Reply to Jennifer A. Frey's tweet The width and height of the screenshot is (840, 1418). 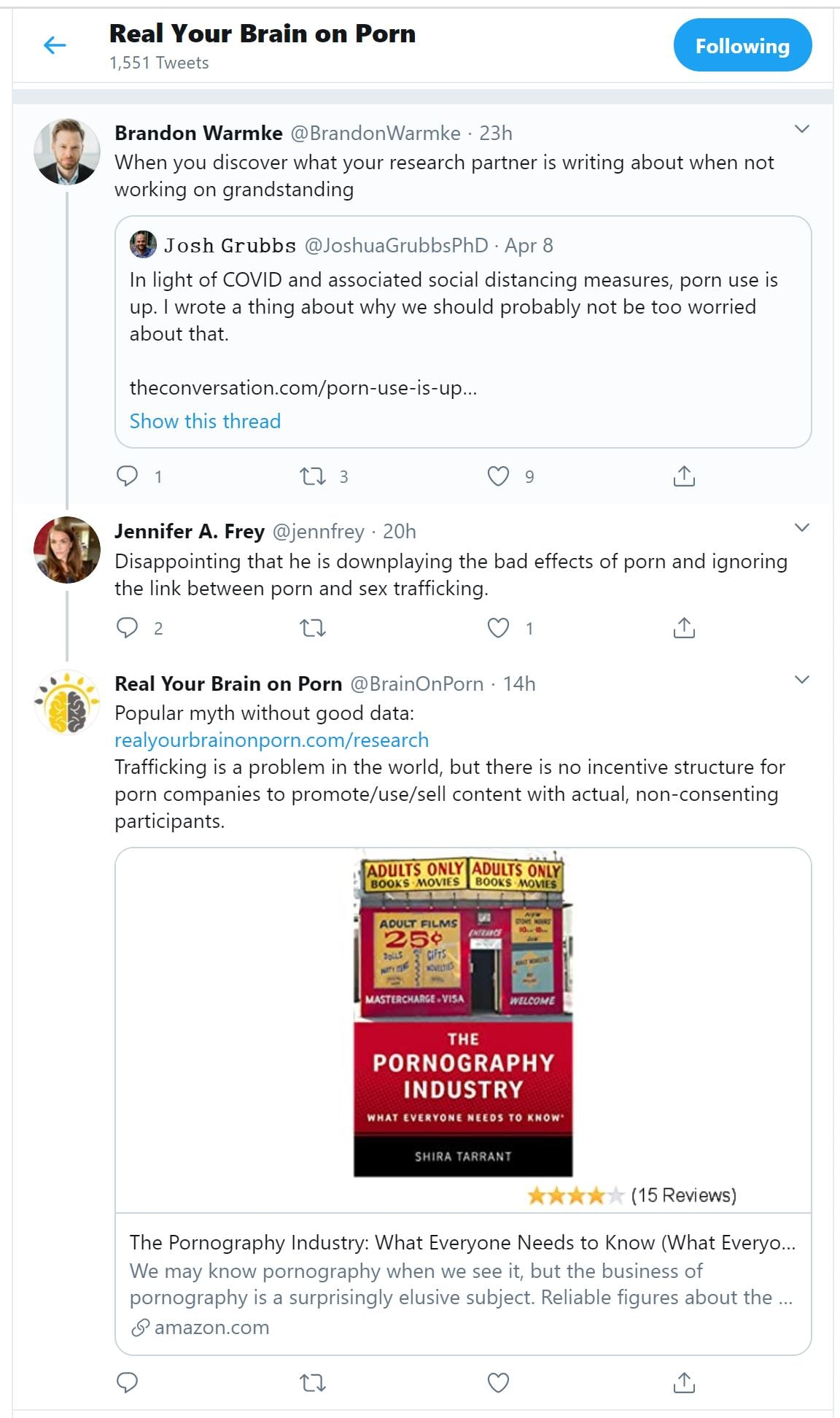click(128, 628)
